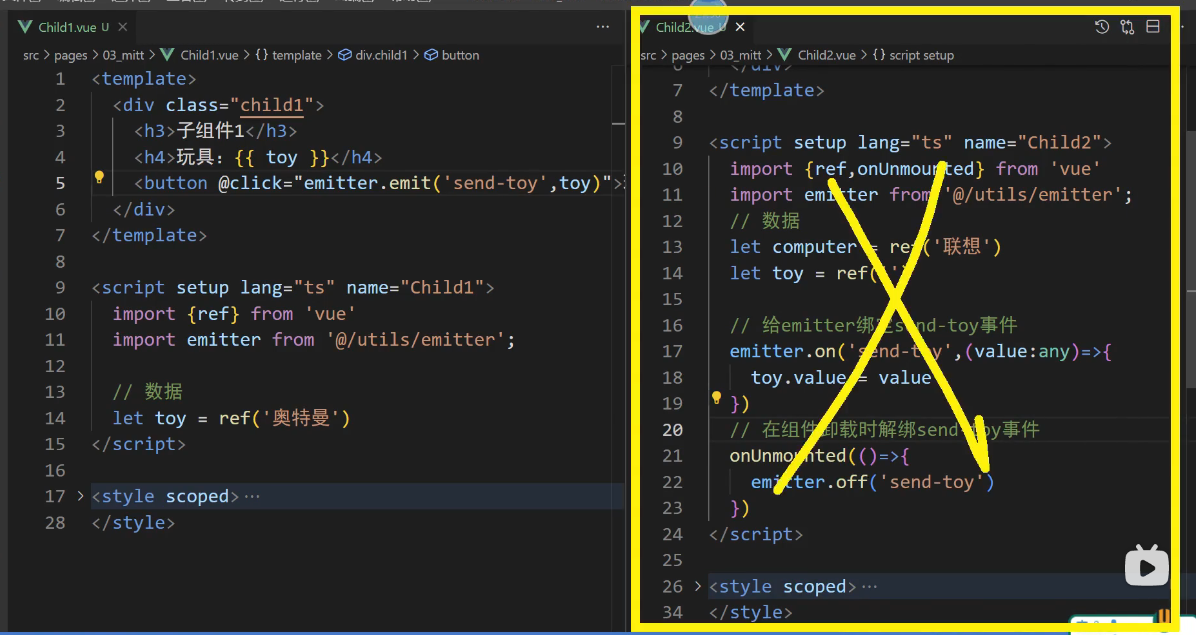This screenshot has width=1196, height=635.
Task: Click line number 20 in Child2.vue gutter
Action: click(x=672, y=430)
